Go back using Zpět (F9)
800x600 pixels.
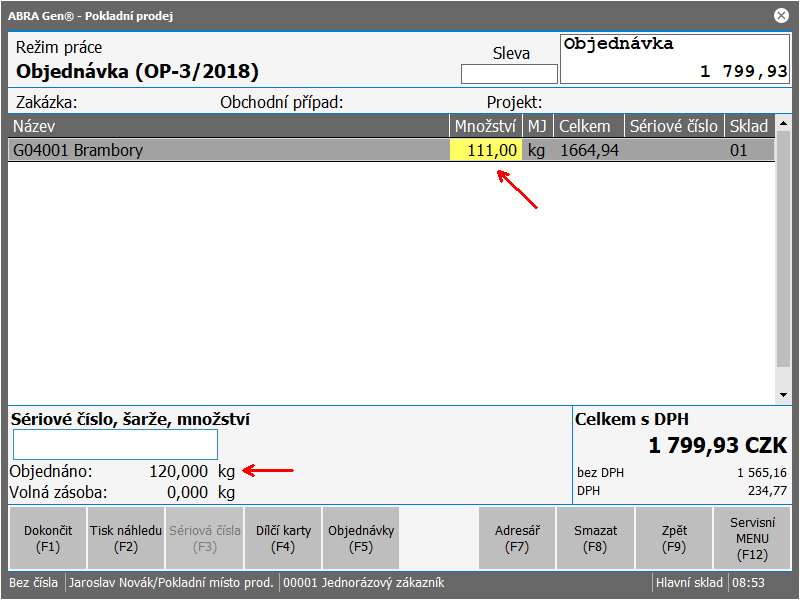click(674, 538)
